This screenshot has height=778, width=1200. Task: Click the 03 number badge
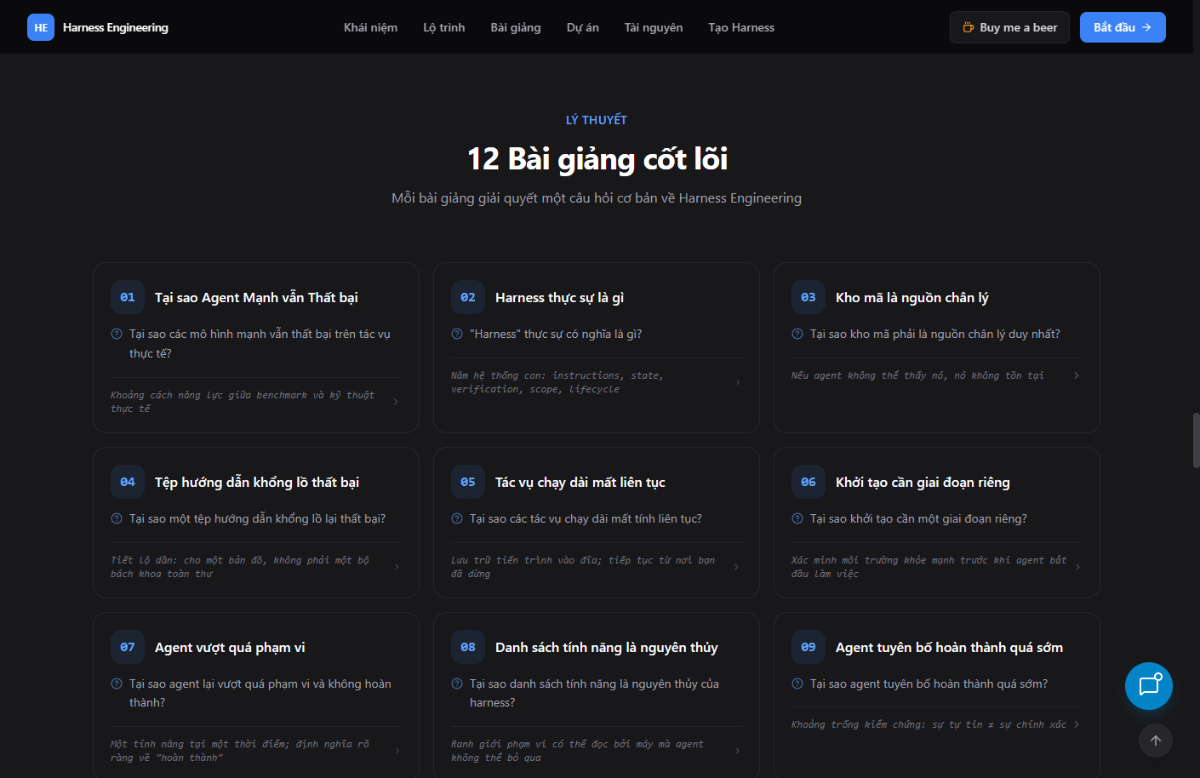[809, 297]
